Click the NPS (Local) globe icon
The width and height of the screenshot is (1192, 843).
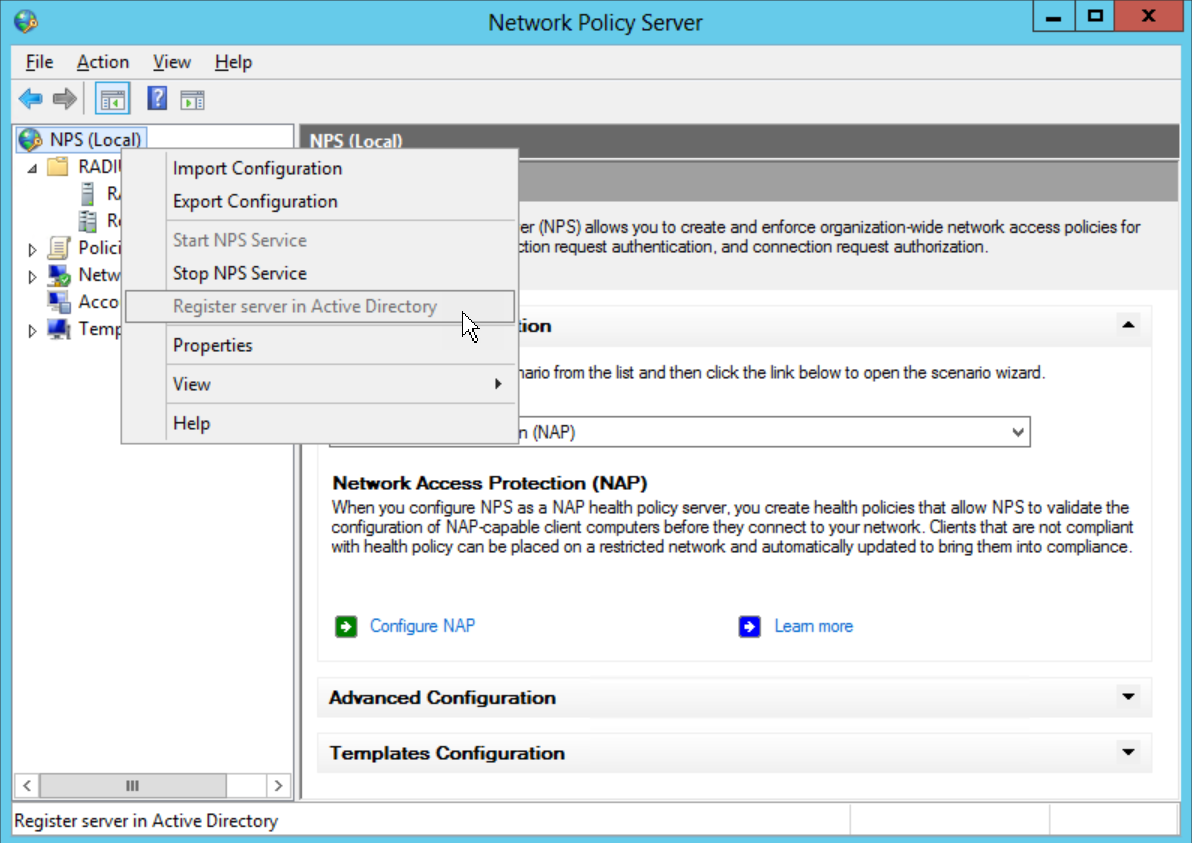31,140
